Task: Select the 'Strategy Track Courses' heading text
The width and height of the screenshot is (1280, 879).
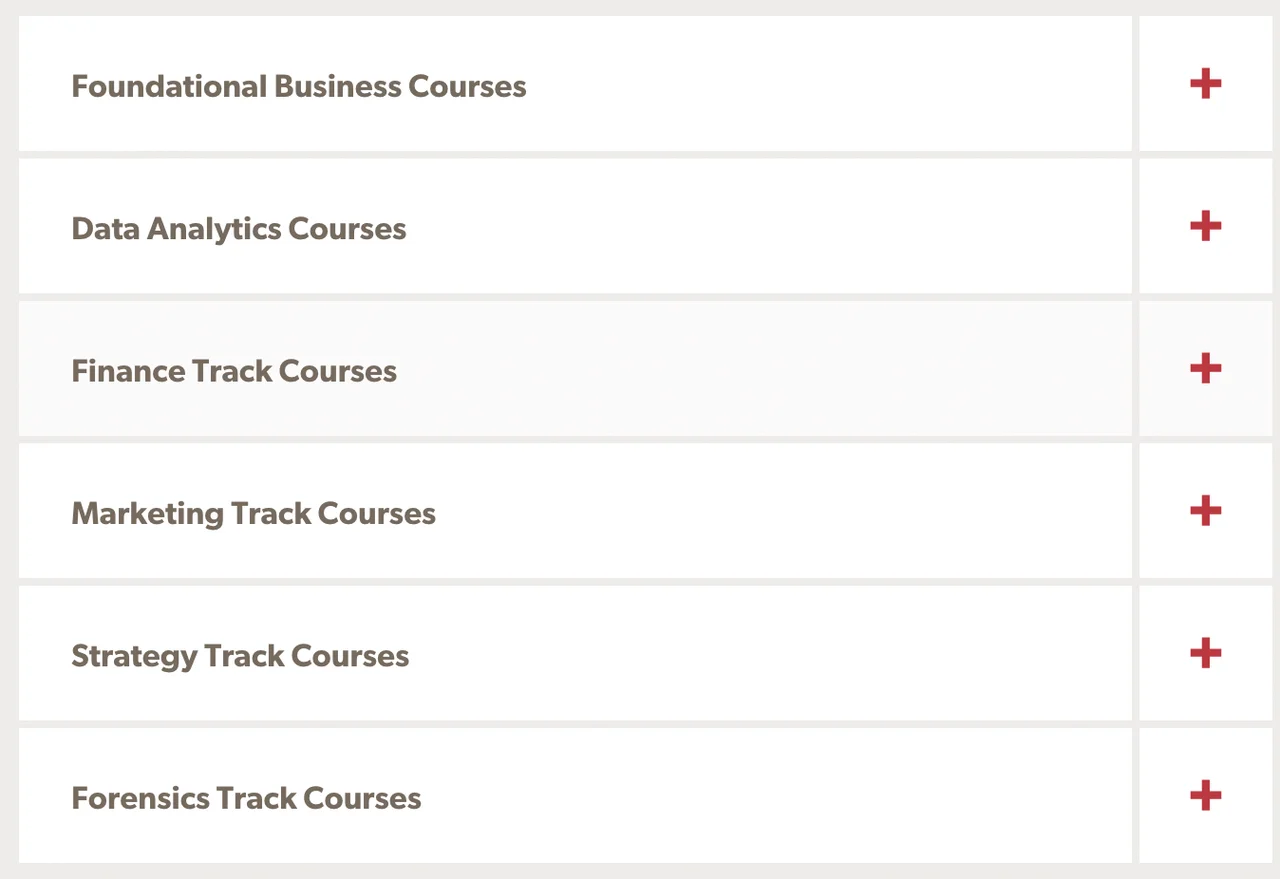Action: point(240,656)
